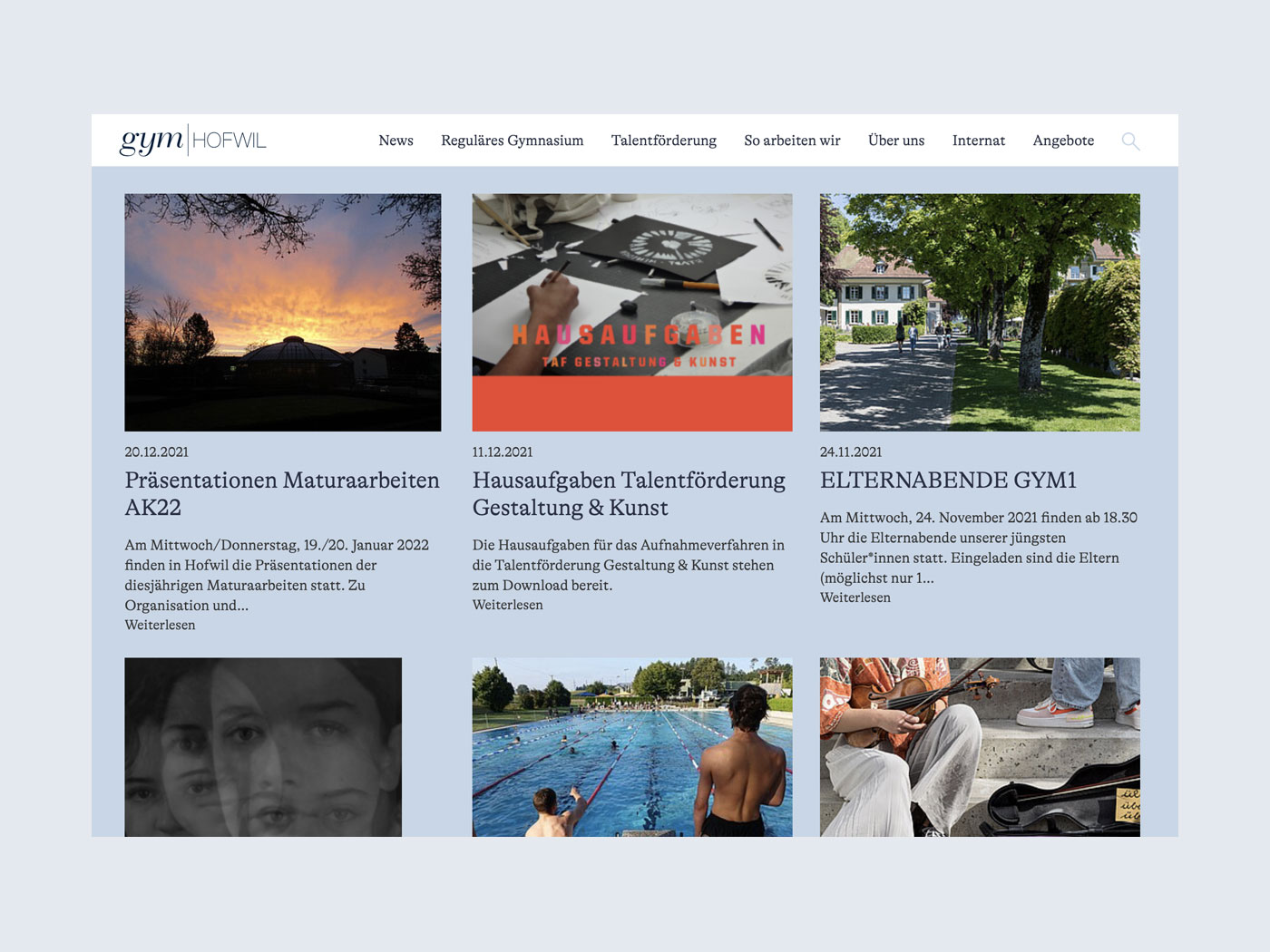Navigate to the Internat section
Screen dimensions: 1270x952
978,141
